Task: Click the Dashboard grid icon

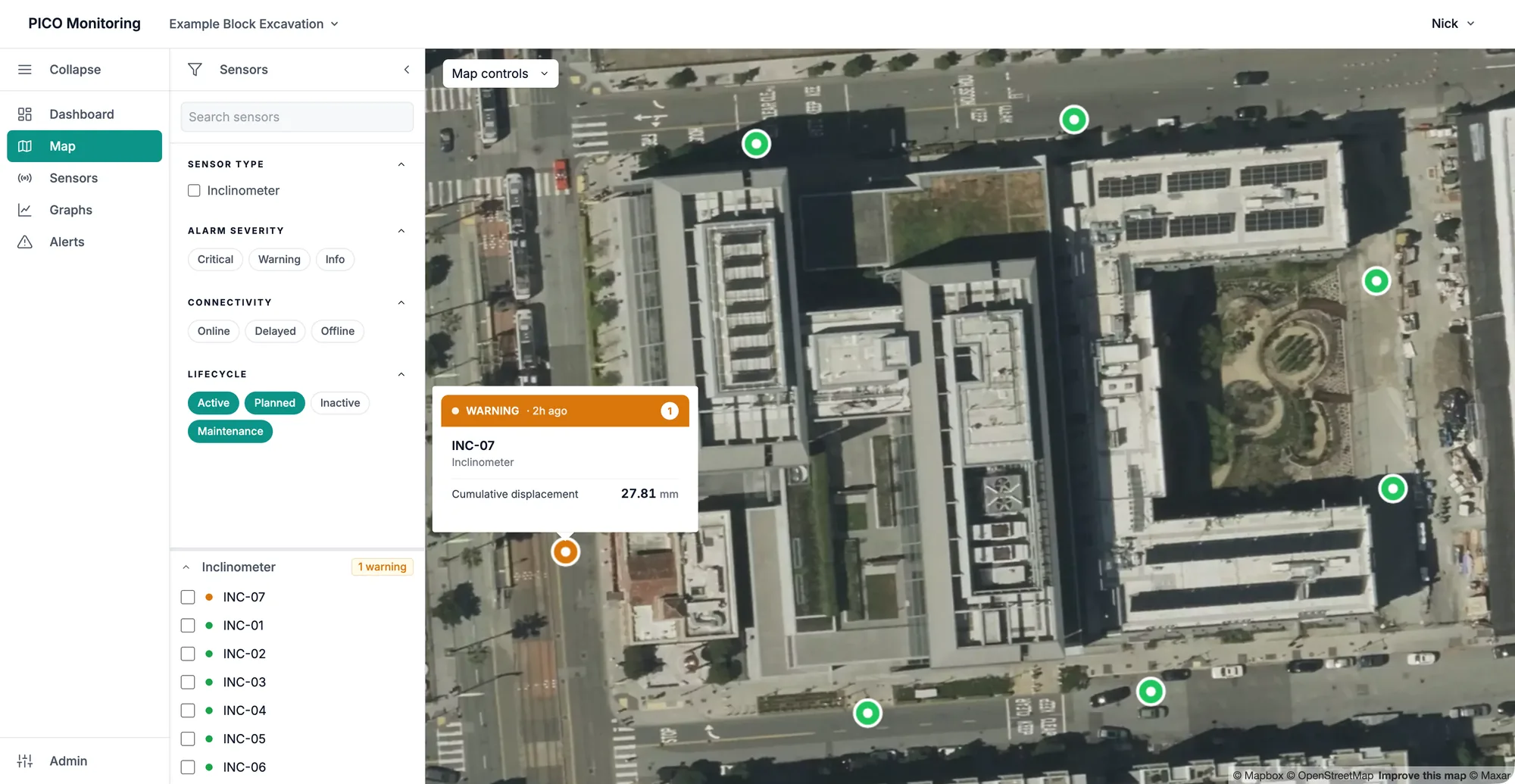Action: pos(25,114)
